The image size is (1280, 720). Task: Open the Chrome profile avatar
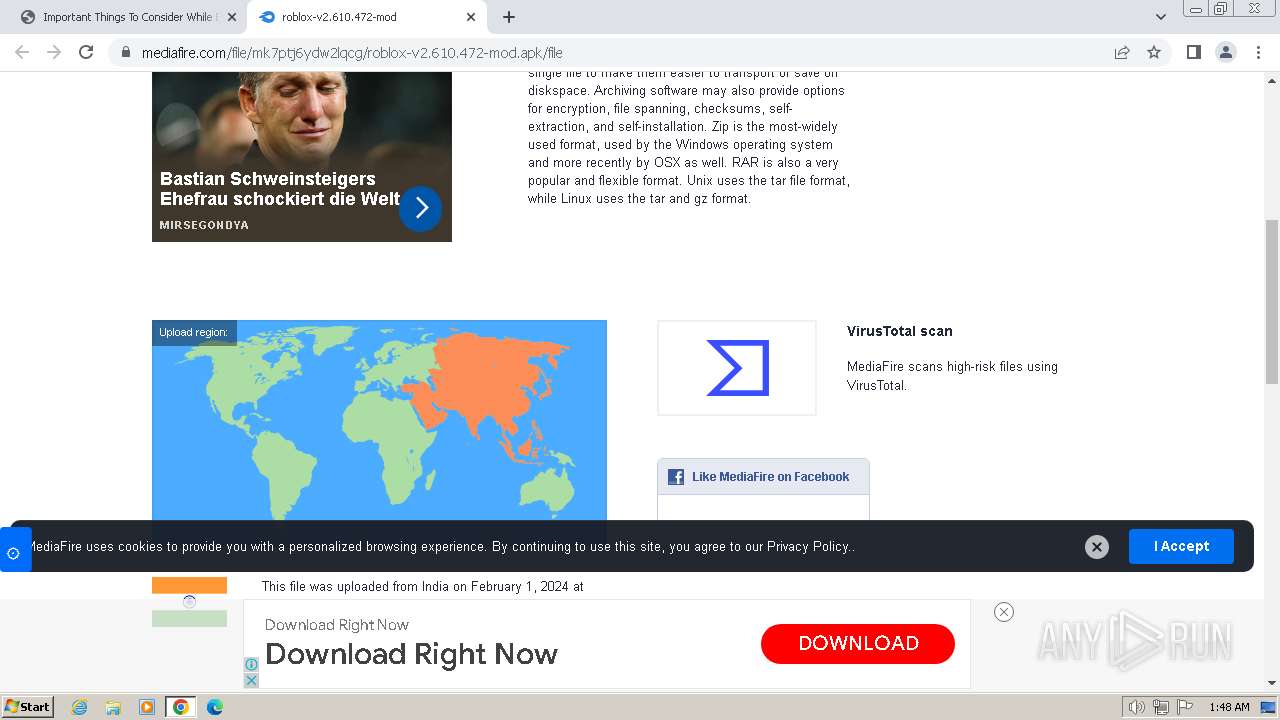pos(1226,52)
